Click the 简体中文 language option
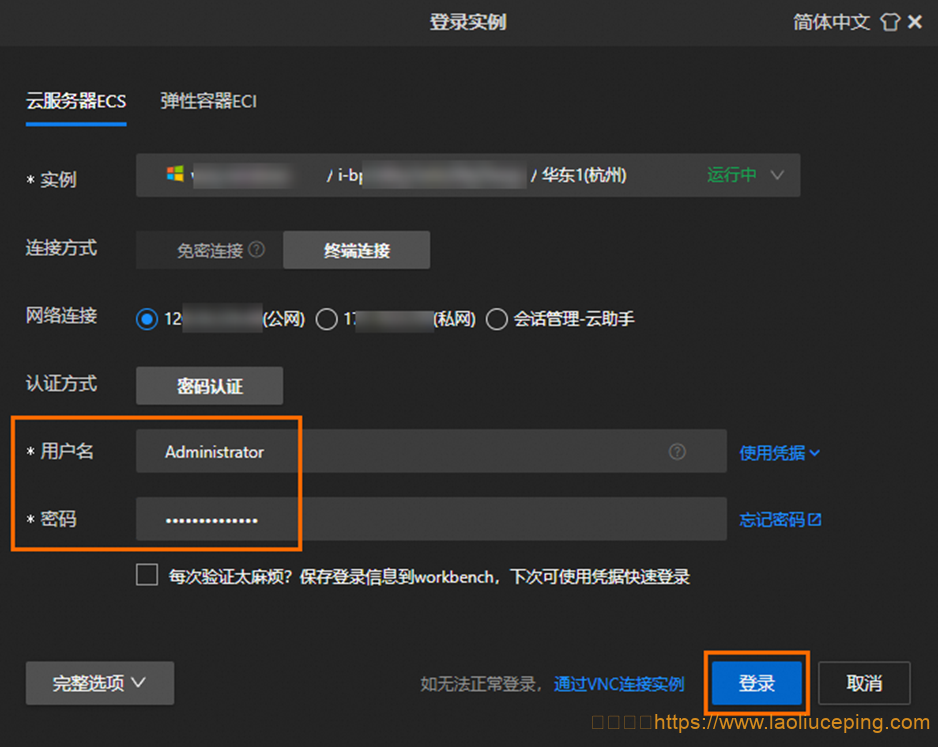The width and height of the screenshot is (938, 747). tap(831, 21)
